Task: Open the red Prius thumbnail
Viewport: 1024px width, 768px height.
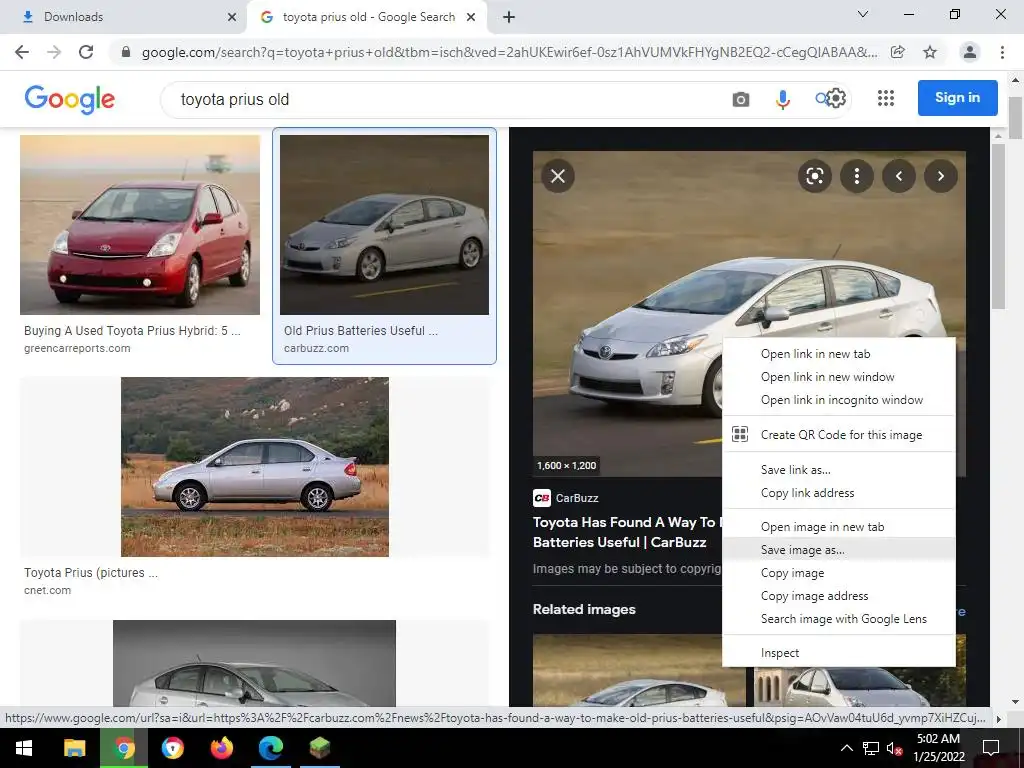Action: click(x=140, y=225)
